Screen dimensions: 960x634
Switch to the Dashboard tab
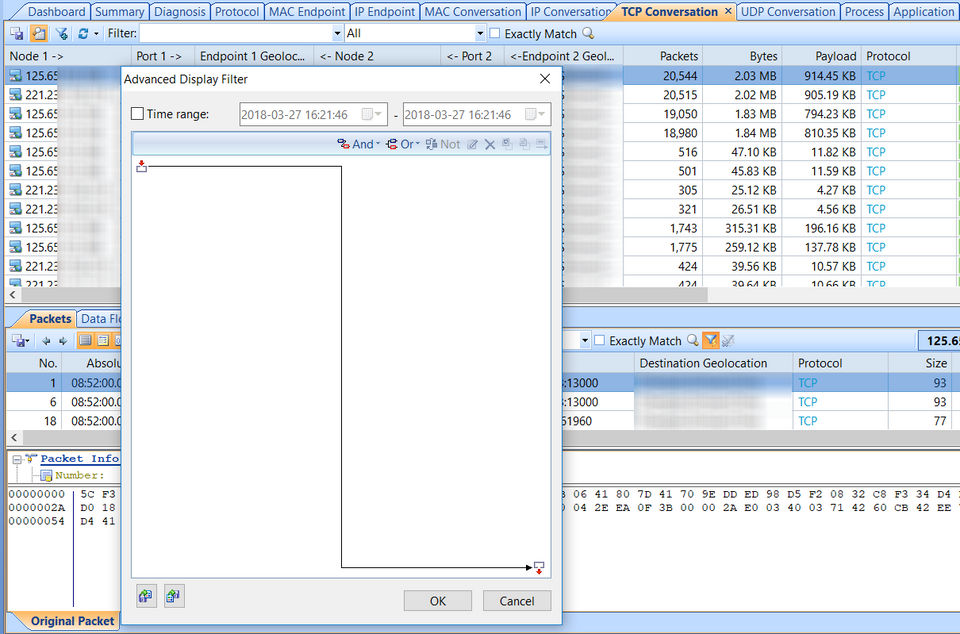pyautogui.click(x=56, y=12)
